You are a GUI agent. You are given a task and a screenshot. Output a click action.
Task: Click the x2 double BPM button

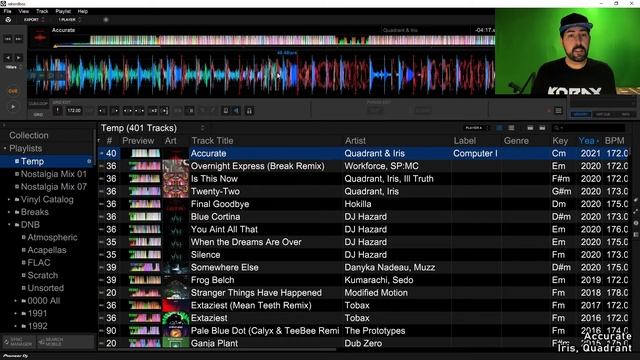[152, 110]
